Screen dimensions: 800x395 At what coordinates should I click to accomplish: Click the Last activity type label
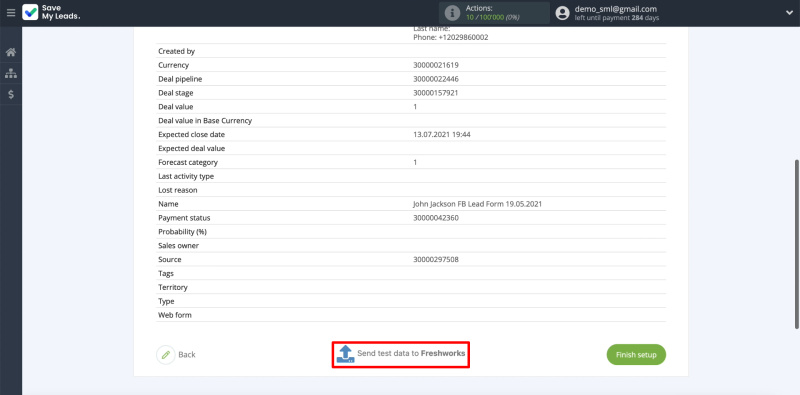pos(186,176)
